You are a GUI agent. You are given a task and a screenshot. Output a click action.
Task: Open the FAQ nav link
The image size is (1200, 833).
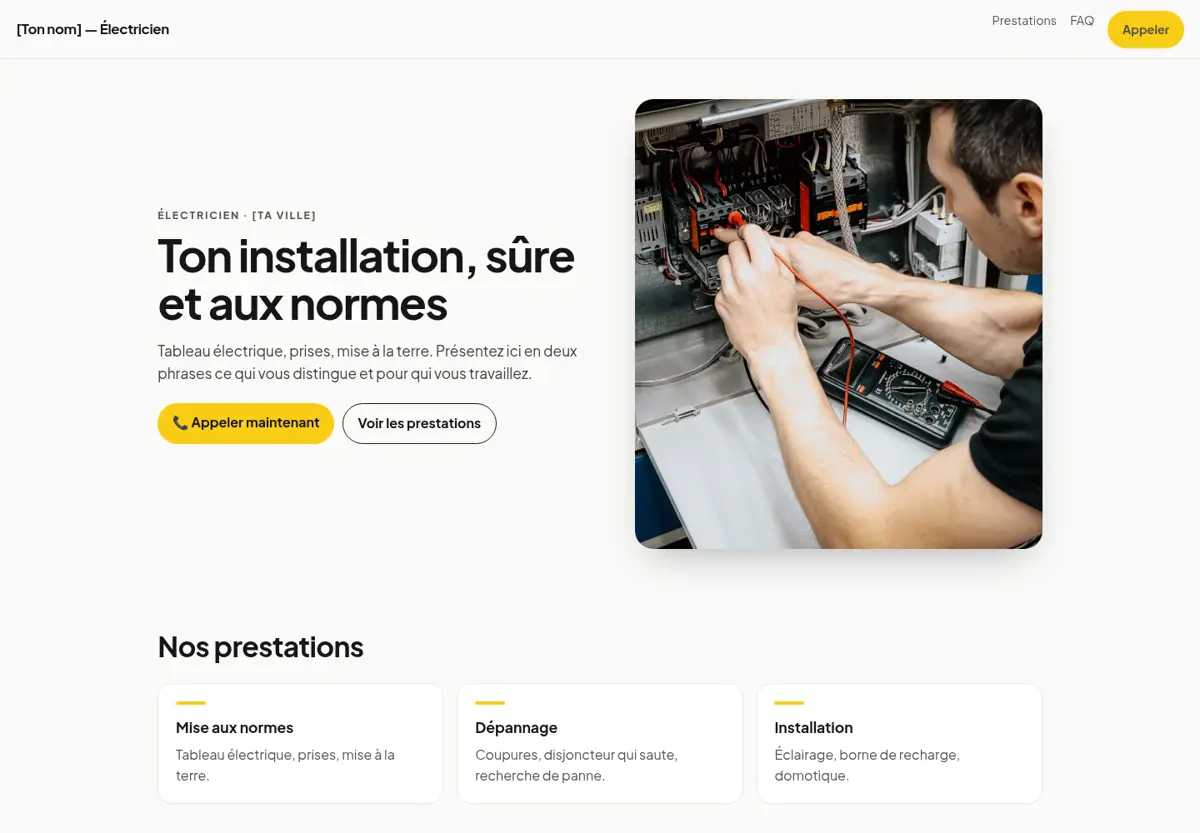pyautogui.click(x=1082, y=21)
